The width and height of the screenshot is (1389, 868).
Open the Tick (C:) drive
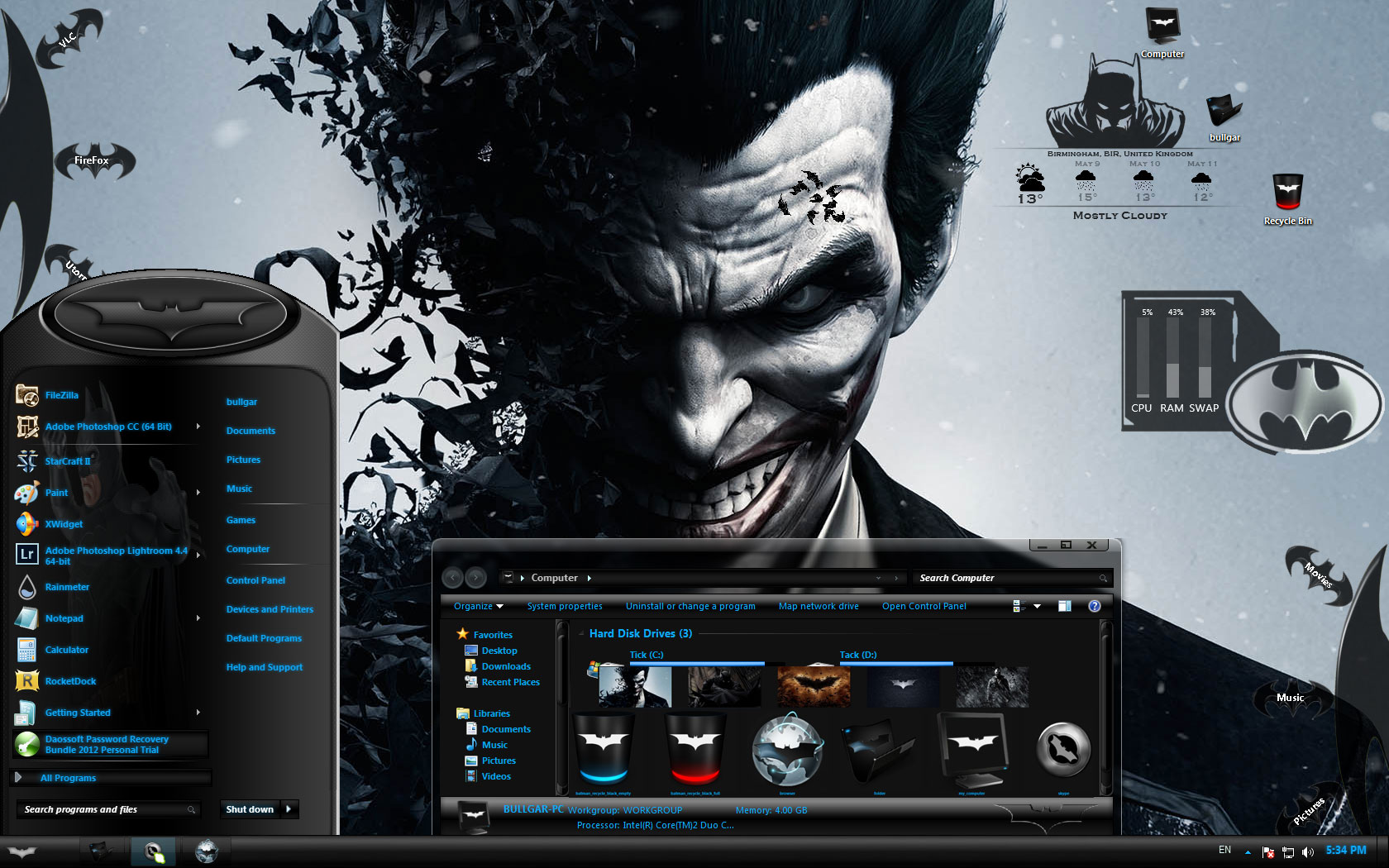[x=647, y=655]
